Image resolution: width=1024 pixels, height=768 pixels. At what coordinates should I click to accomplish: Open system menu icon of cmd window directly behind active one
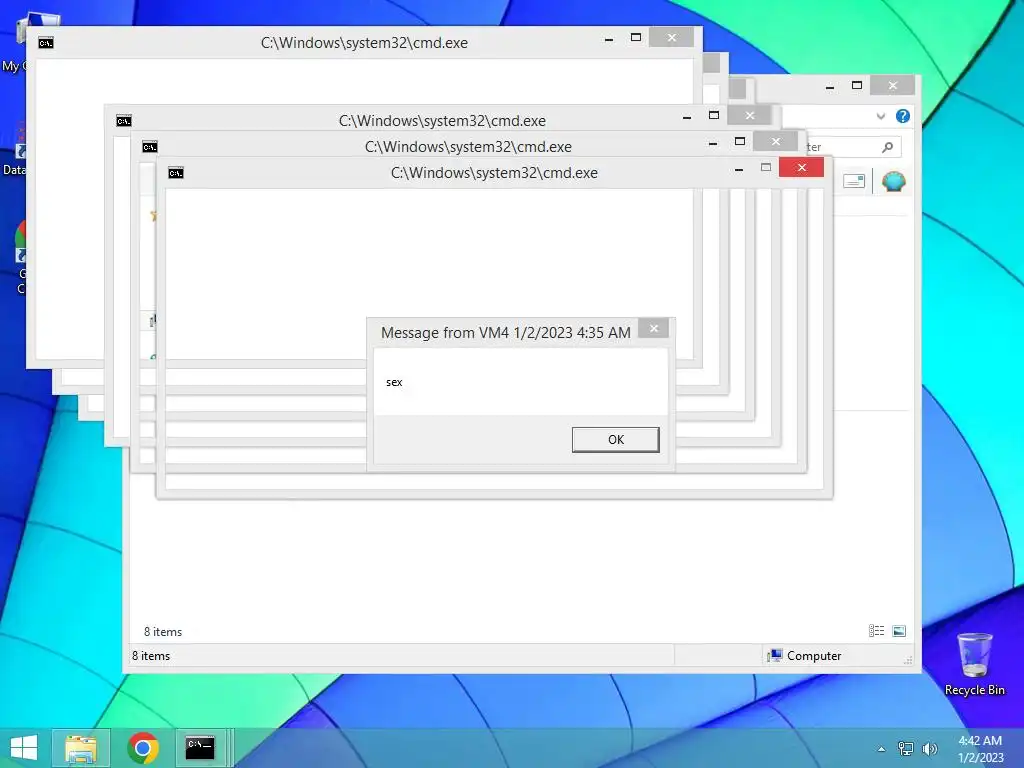(150, 147)
